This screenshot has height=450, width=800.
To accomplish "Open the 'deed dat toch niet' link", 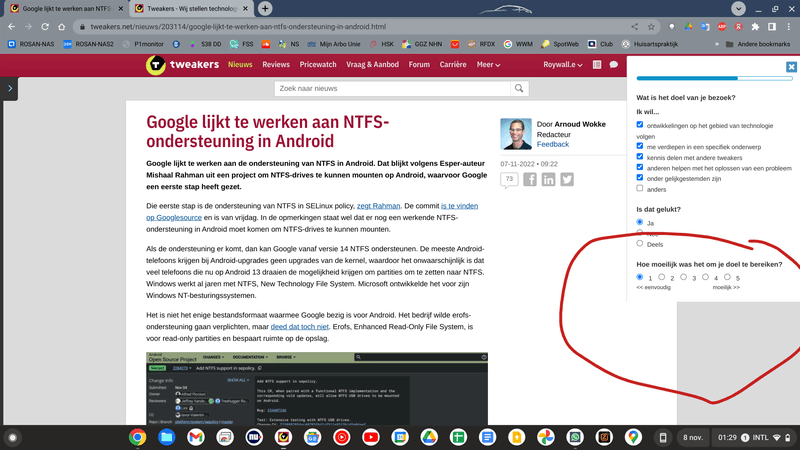I will 299,327.
